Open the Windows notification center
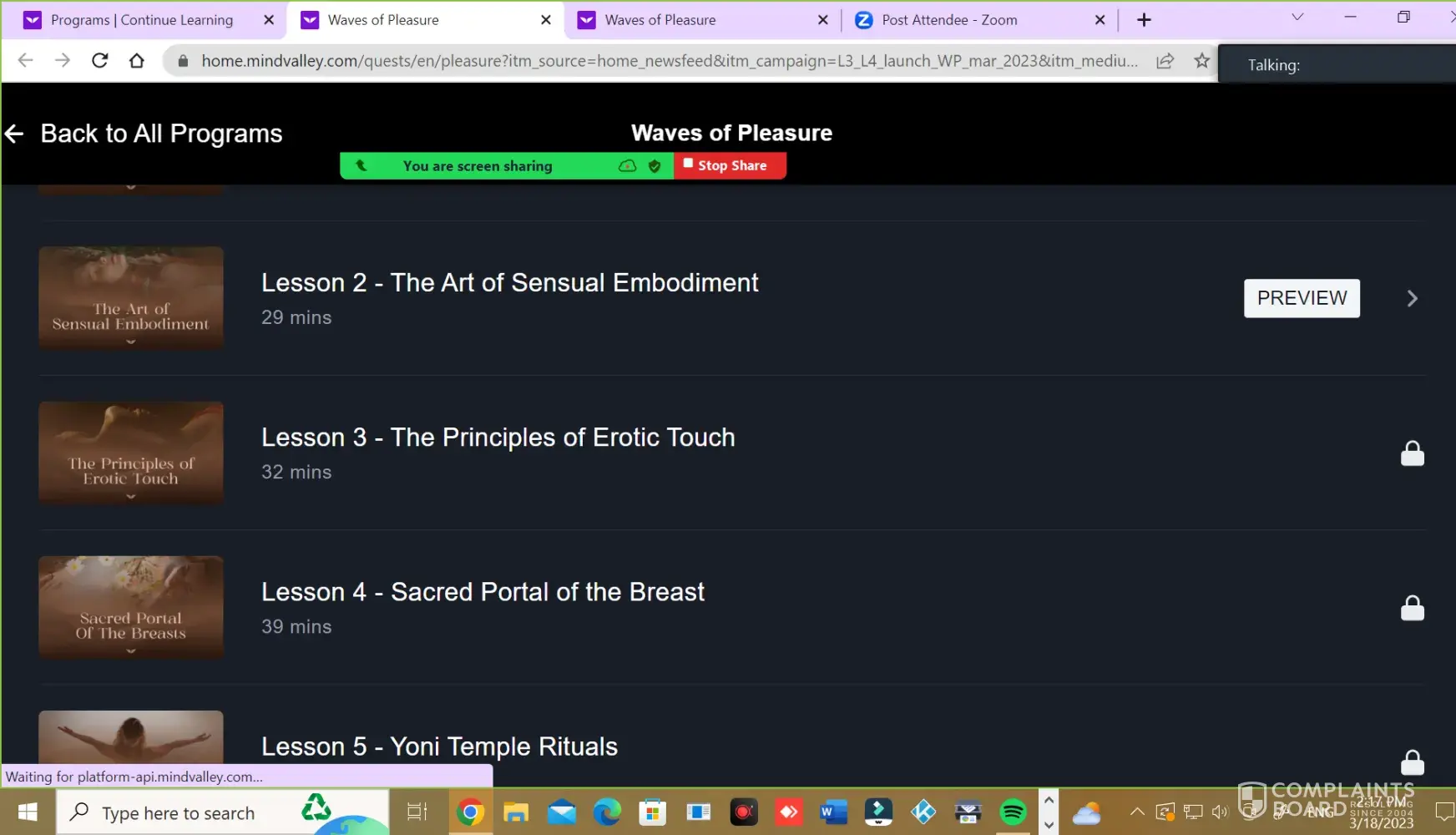Screen dimensions: 1456x835 click(x=1443, y=812)
